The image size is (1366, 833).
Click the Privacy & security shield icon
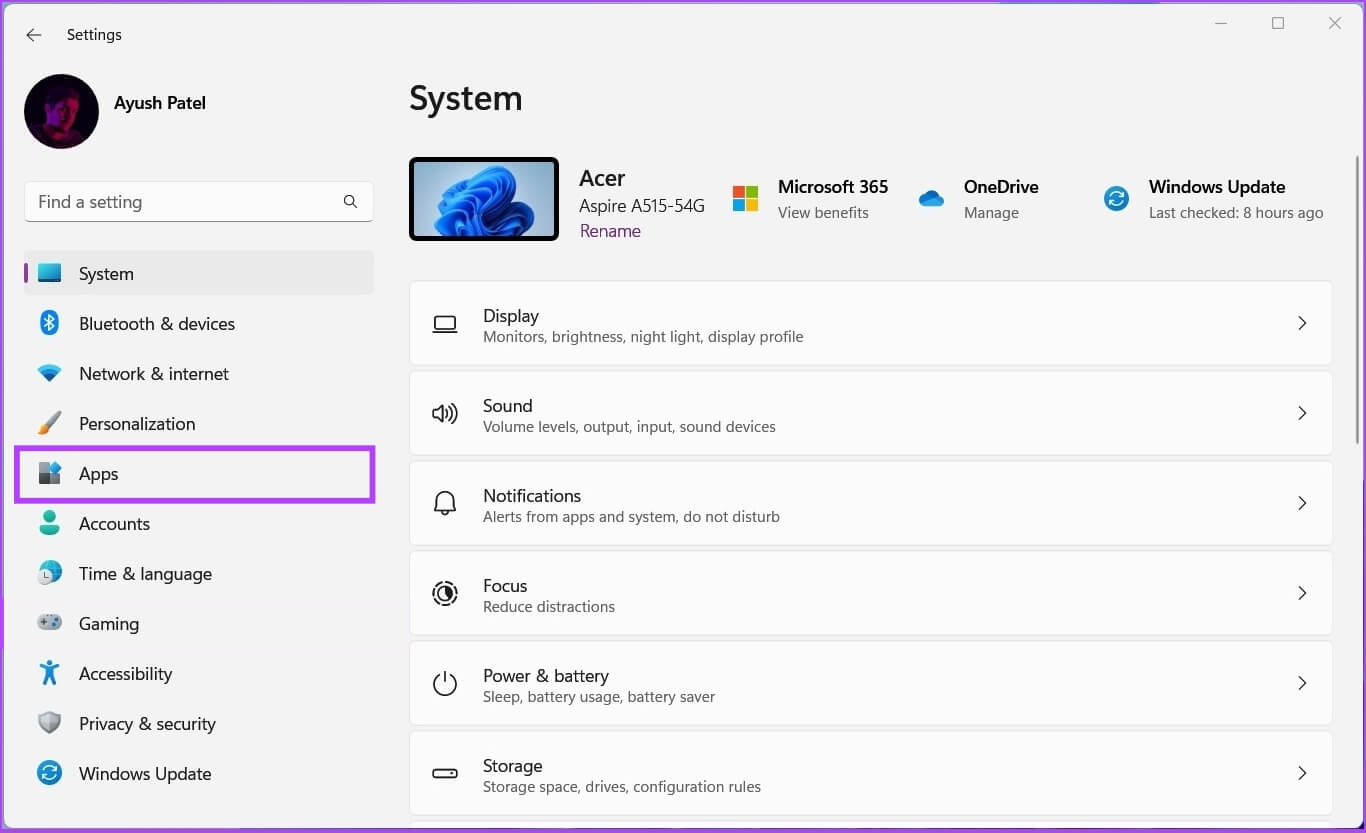49,723
